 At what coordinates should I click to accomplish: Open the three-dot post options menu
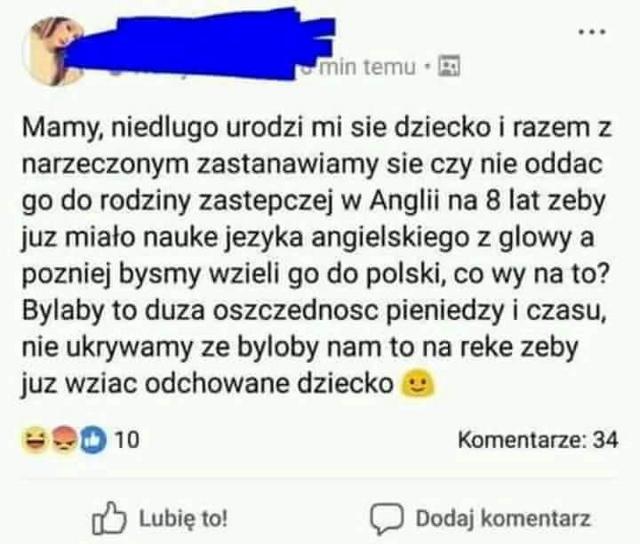592,32
